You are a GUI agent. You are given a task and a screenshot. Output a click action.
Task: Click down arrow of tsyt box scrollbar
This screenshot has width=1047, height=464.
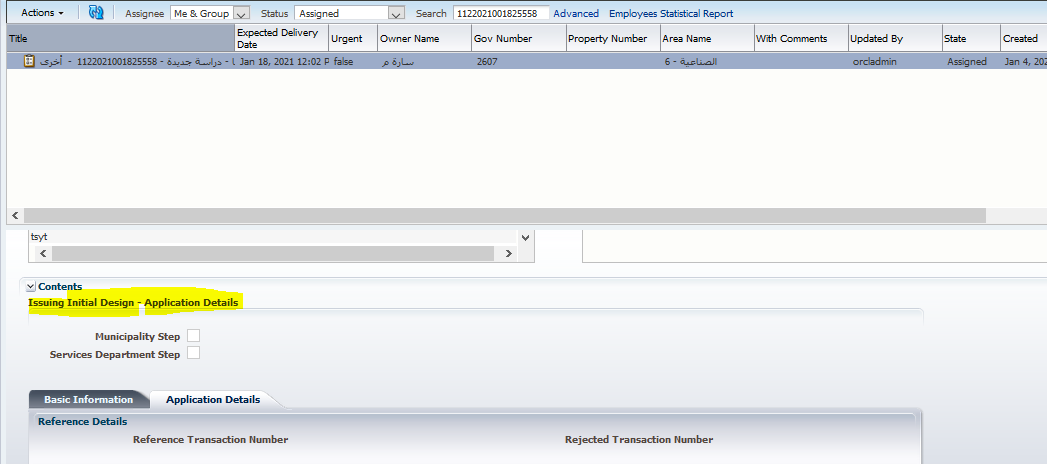tap(525, 237)
